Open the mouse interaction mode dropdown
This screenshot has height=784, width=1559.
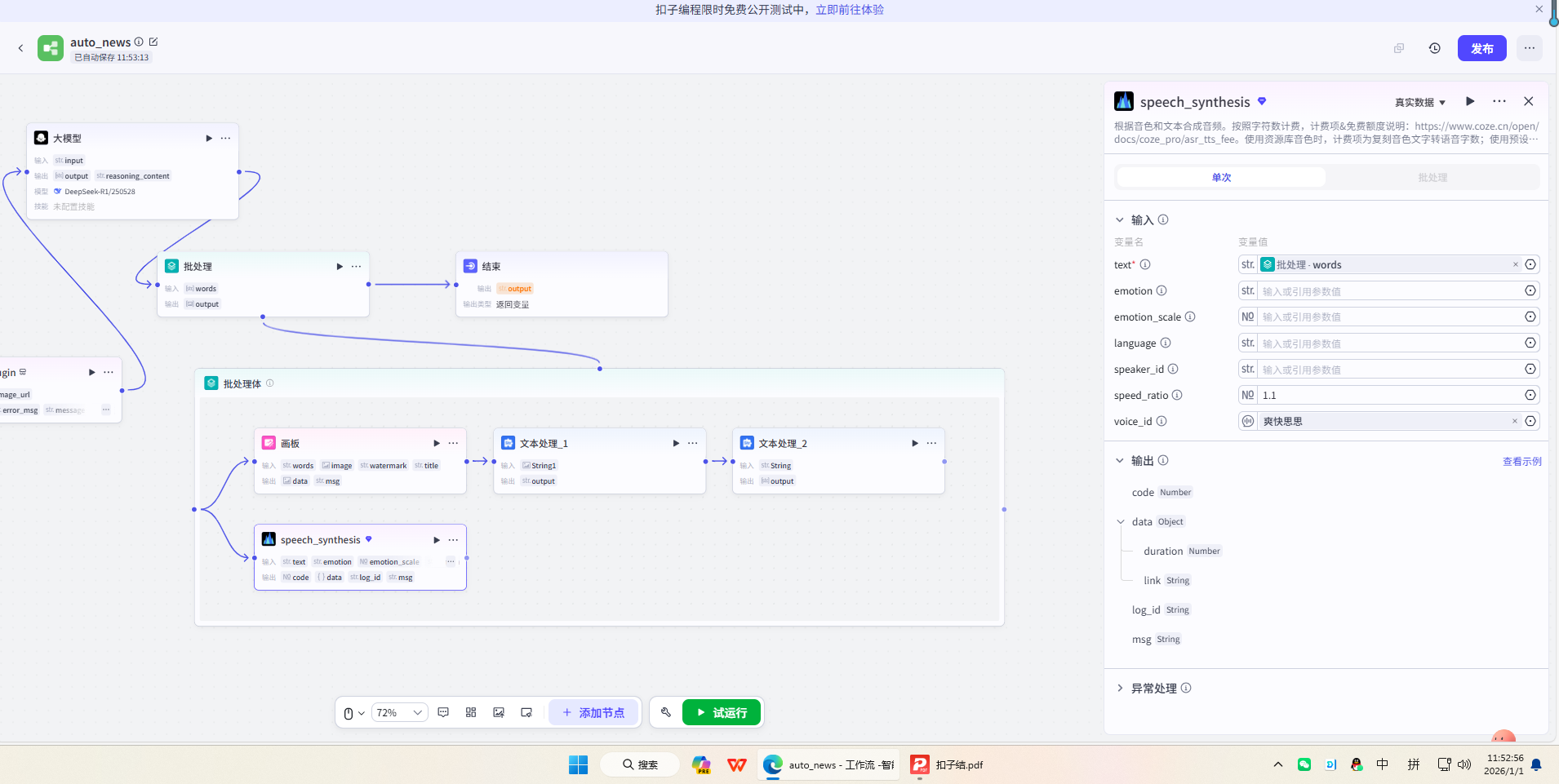pyautogui.click(x=353, y=713)
